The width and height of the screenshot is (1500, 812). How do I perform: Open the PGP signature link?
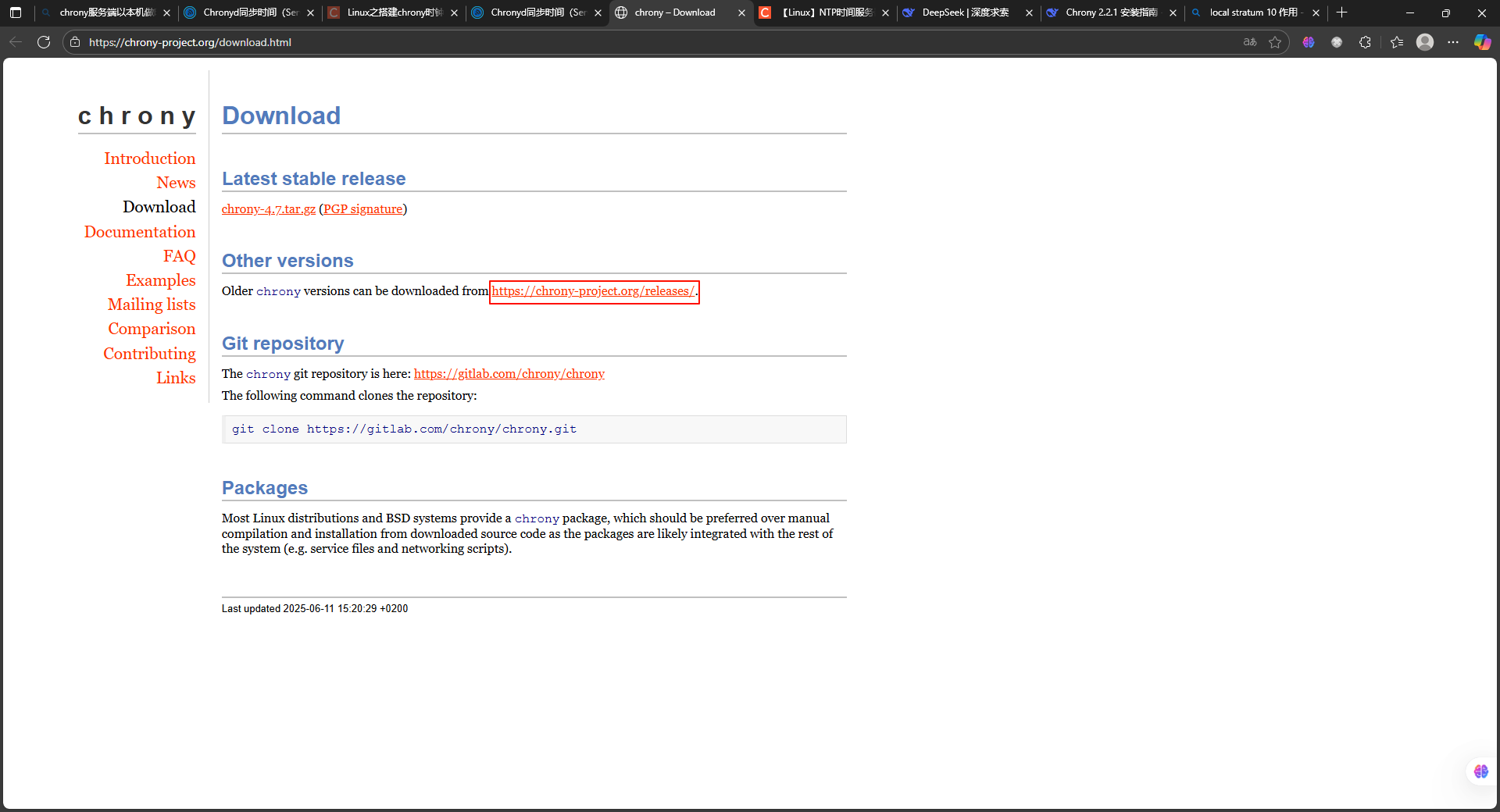pos(363,209)
